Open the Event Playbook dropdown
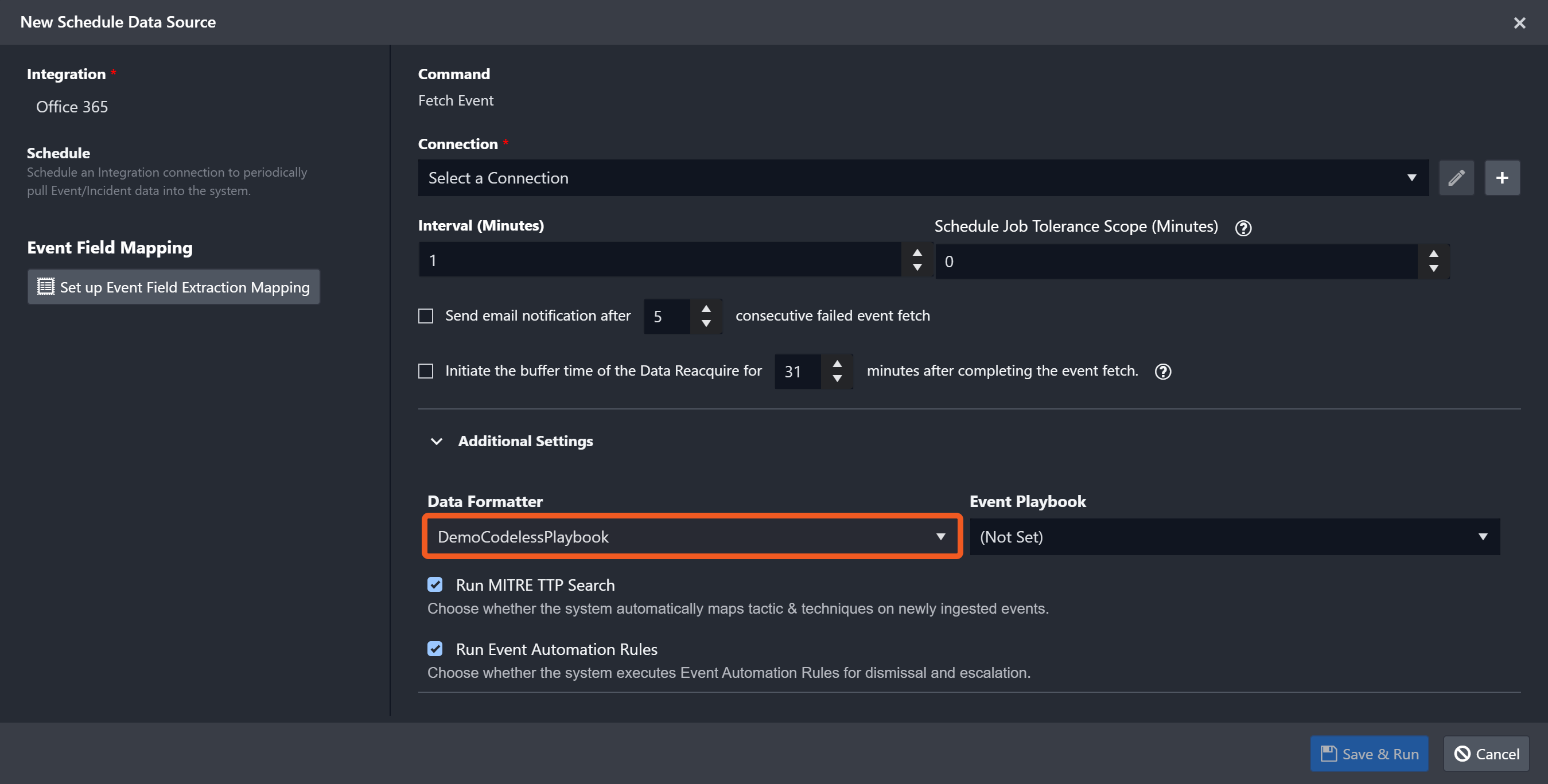This screenshot has height=784, width=1548. point(1234,536)
